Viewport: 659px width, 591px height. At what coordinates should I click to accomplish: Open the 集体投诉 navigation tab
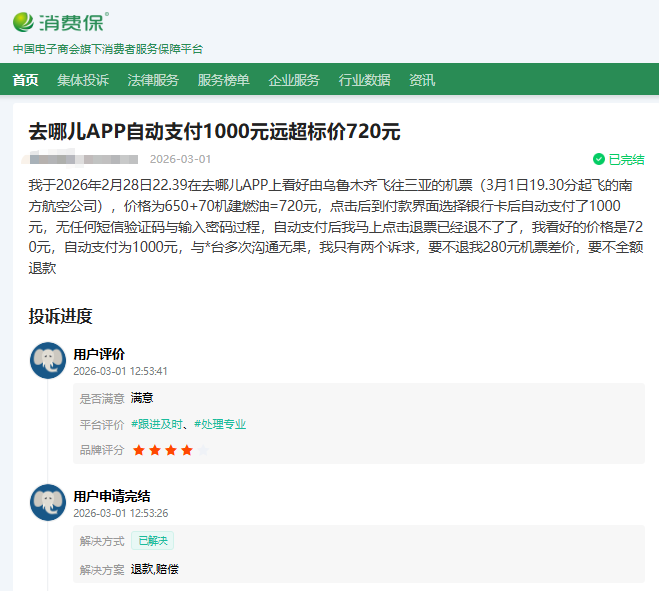tap(83, 80)
